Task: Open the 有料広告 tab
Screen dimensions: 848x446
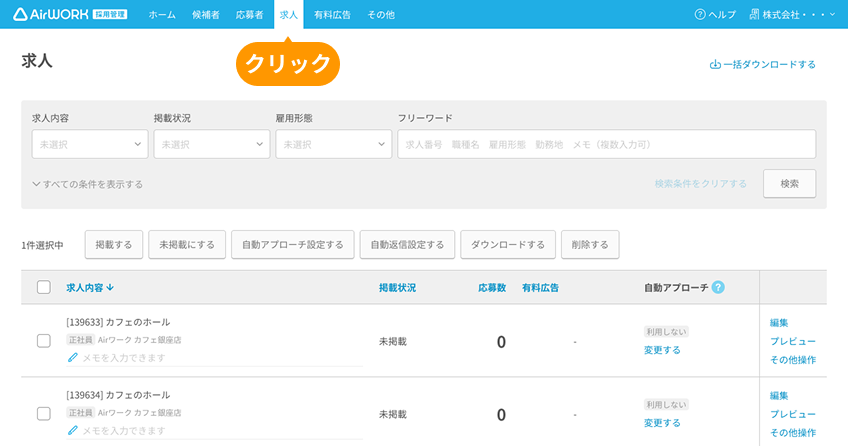Action: (333, 15)
